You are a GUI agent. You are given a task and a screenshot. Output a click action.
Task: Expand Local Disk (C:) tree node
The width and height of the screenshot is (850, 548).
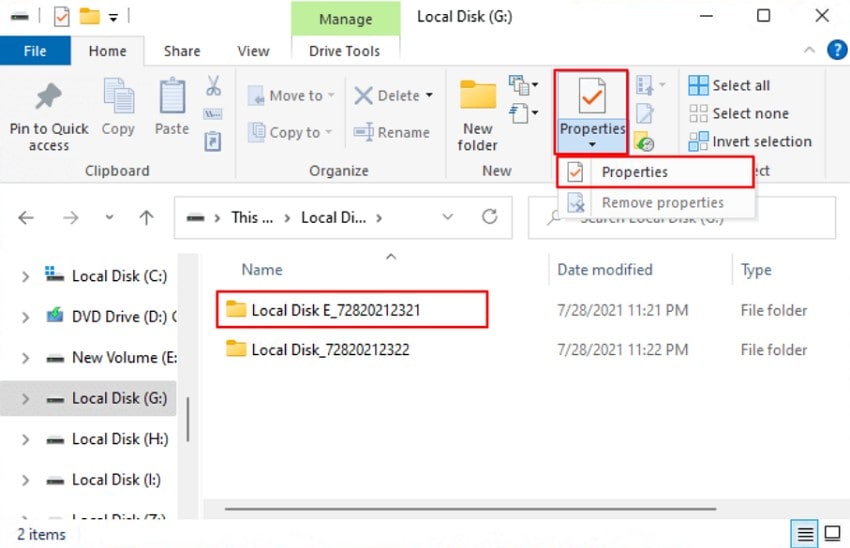click(25, 277)
